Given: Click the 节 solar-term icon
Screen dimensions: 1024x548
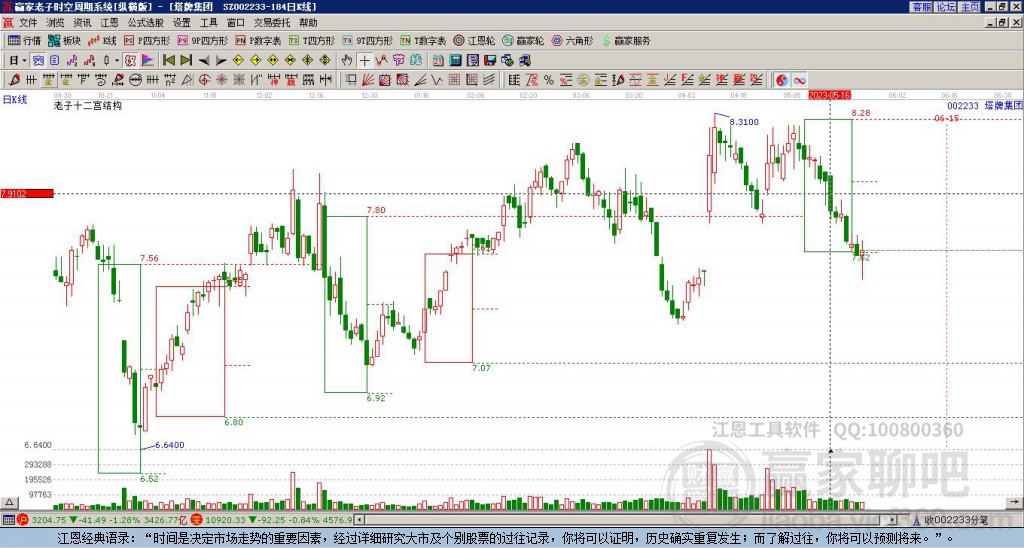Looking at the screenshot, I should point(398,61).
